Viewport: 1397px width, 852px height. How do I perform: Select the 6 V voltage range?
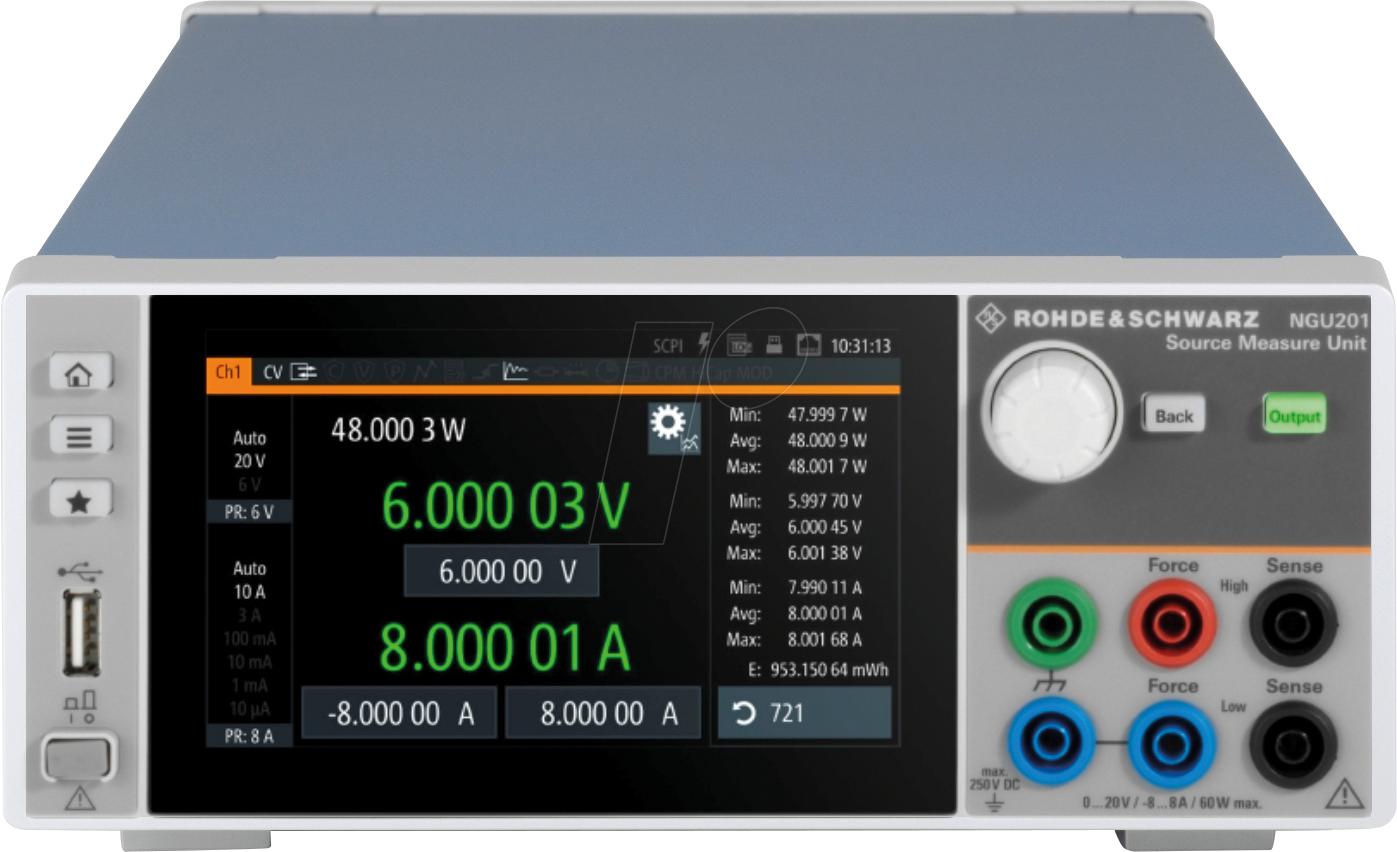tap(250, 484)
